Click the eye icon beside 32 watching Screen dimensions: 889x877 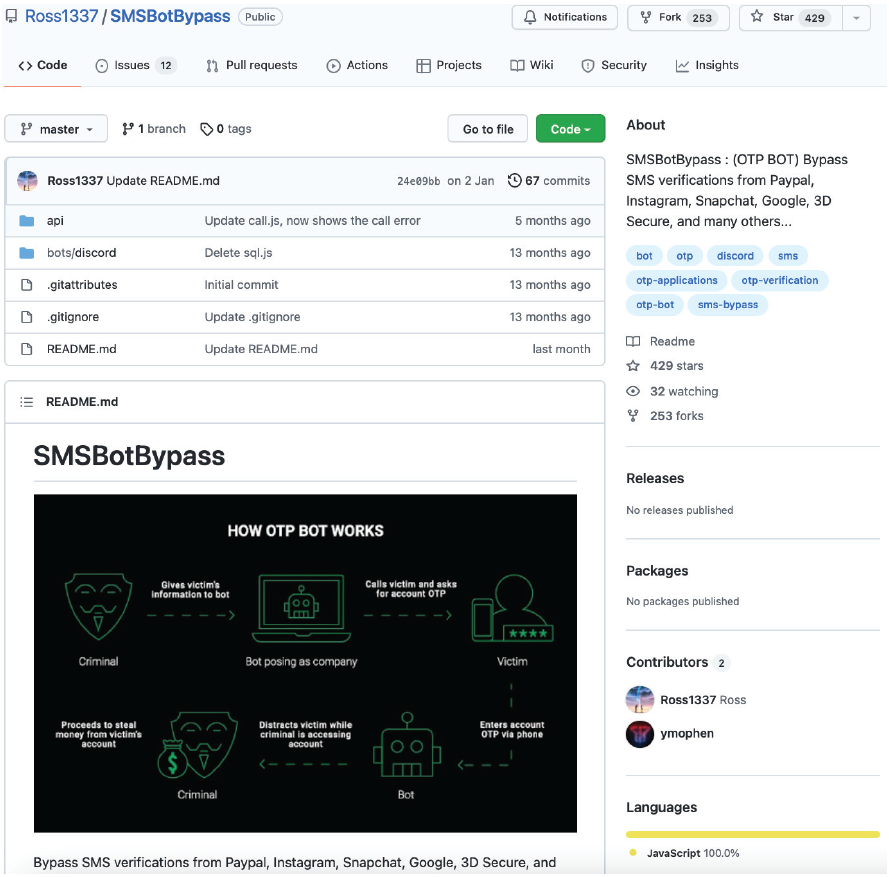633,391
